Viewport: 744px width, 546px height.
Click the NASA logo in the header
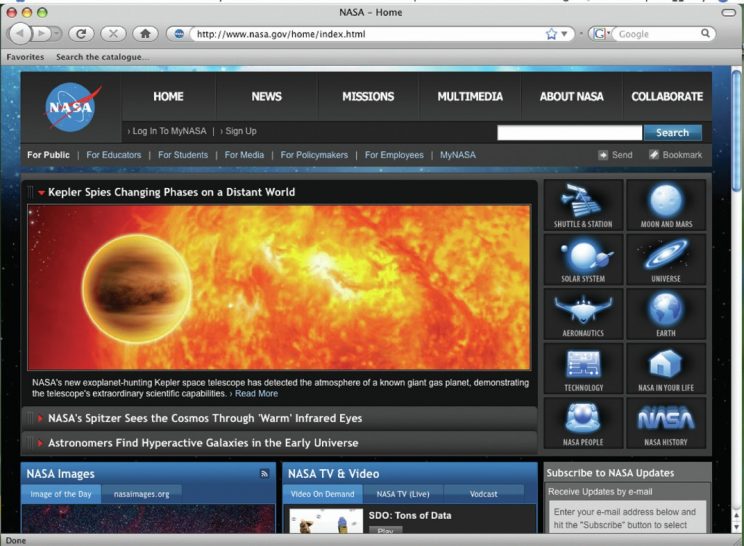tap(72, 107)
